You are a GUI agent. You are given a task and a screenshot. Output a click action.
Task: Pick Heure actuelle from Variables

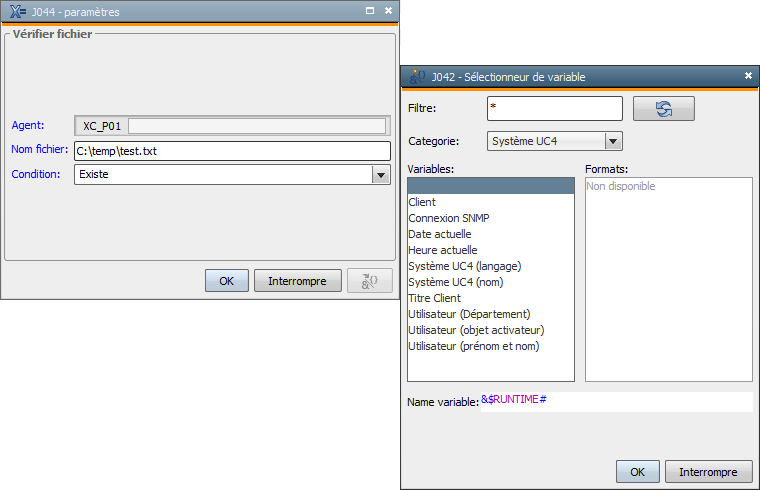click(443, 250)
